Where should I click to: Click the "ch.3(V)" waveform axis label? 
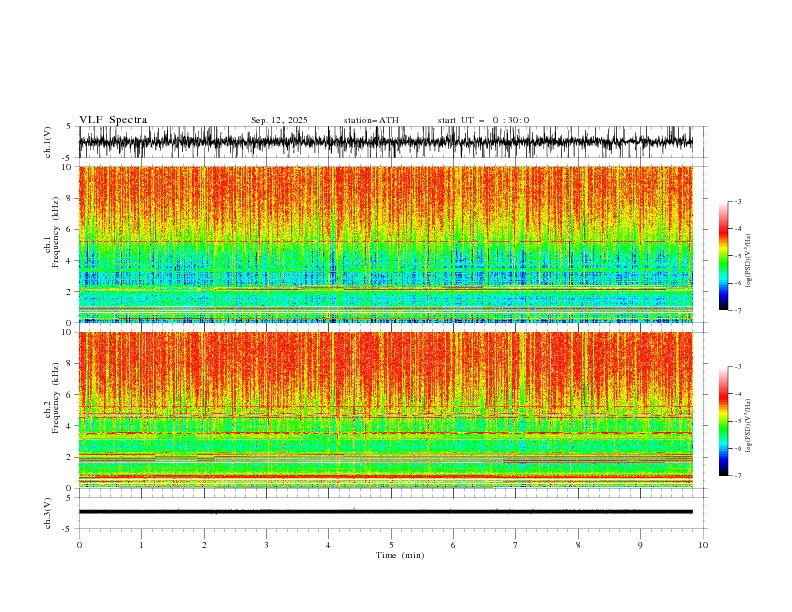pyautogui.click(x=48, y=513)
